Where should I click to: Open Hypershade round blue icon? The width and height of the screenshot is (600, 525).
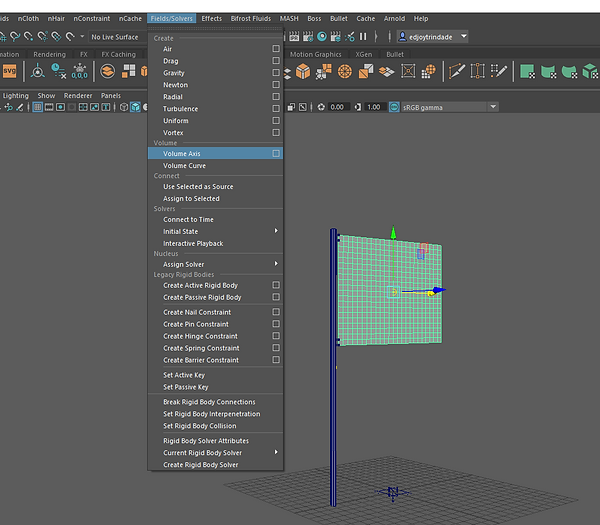coord(322,36)
